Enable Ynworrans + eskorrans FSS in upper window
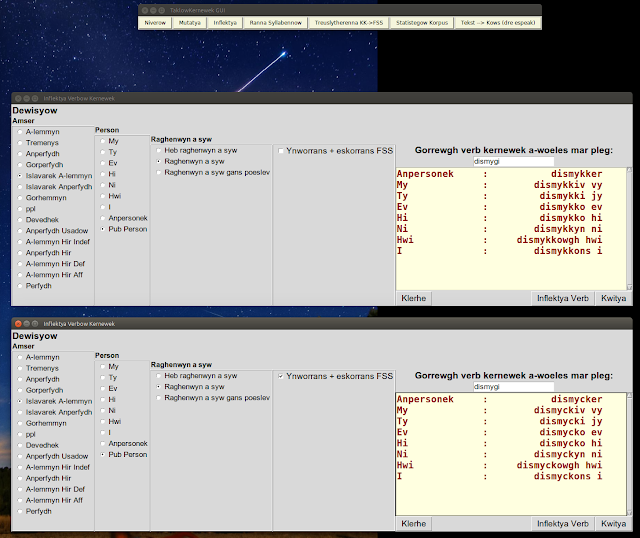640x538 pixels. click(335, 151)
